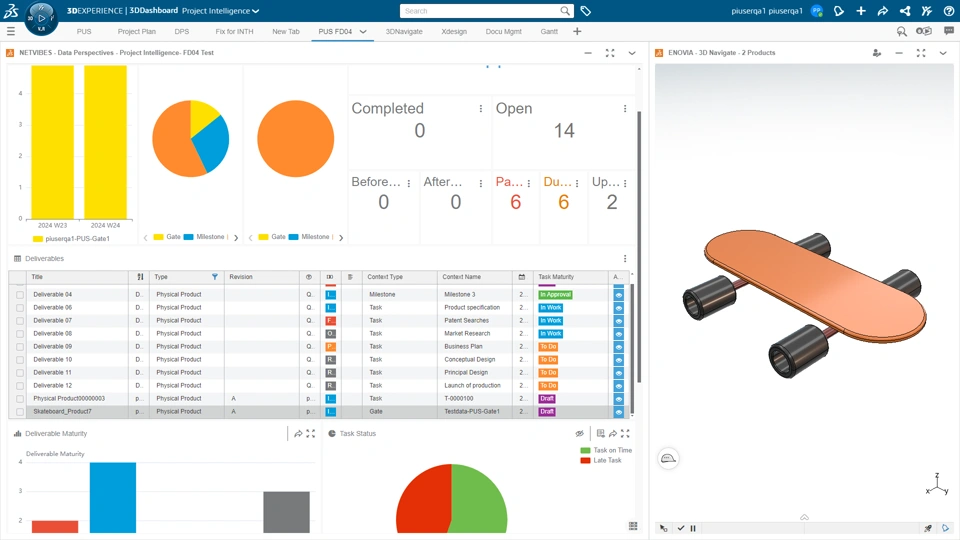The image size is (960, 540).
Task: Add a new dashboard tab with plus
Action: pos(577,31)
